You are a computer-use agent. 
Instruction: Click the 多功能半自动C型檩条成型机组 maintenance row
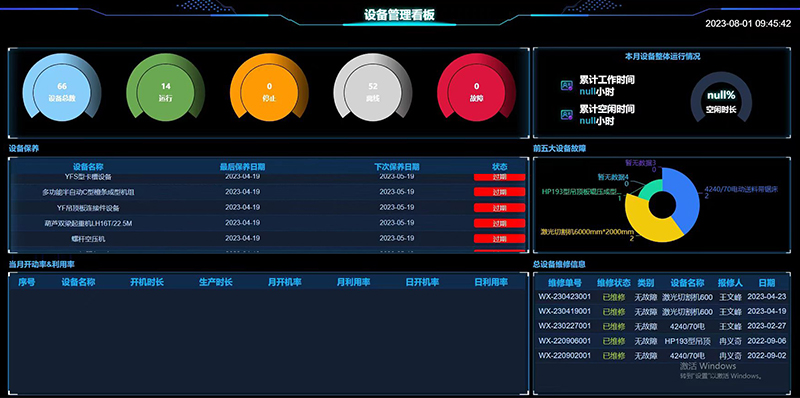268,192
